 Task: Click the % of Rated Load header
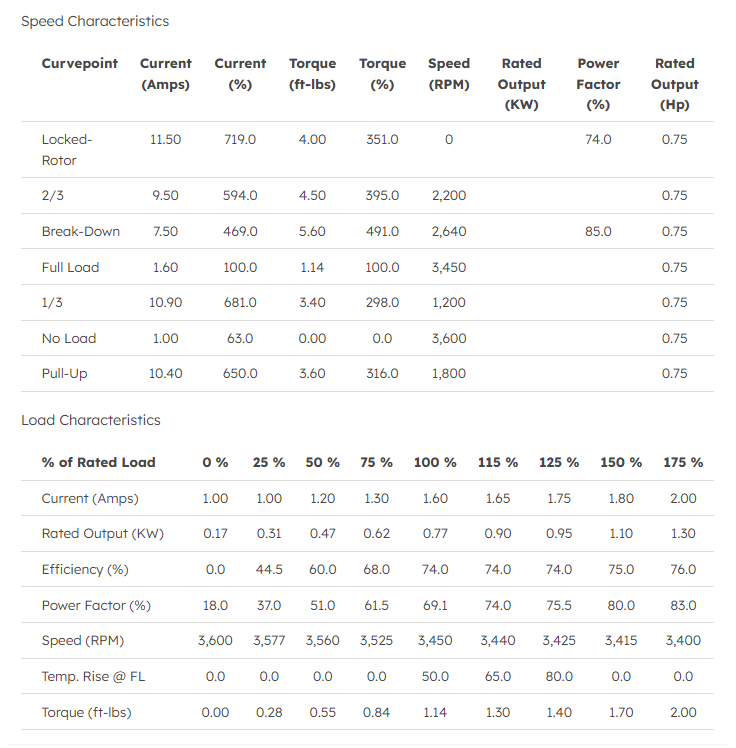click(x=99, y=462)
